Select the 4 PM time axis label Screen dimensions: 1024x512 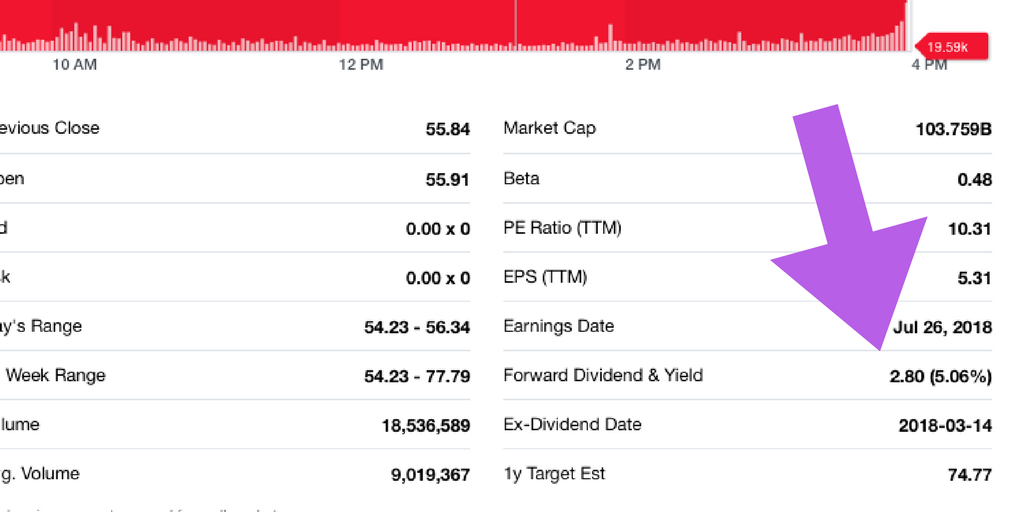pos(929,65)
